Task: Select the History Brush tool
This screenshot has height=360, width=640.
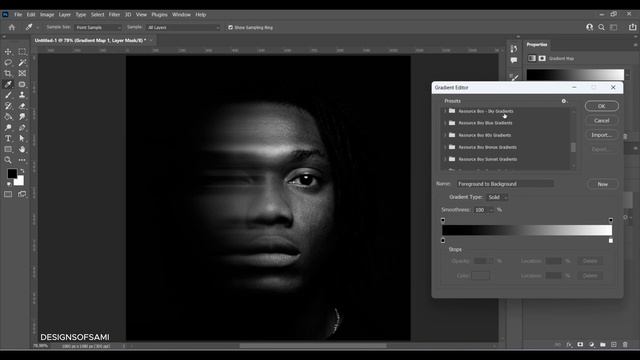Action: [x=8, y=106]
